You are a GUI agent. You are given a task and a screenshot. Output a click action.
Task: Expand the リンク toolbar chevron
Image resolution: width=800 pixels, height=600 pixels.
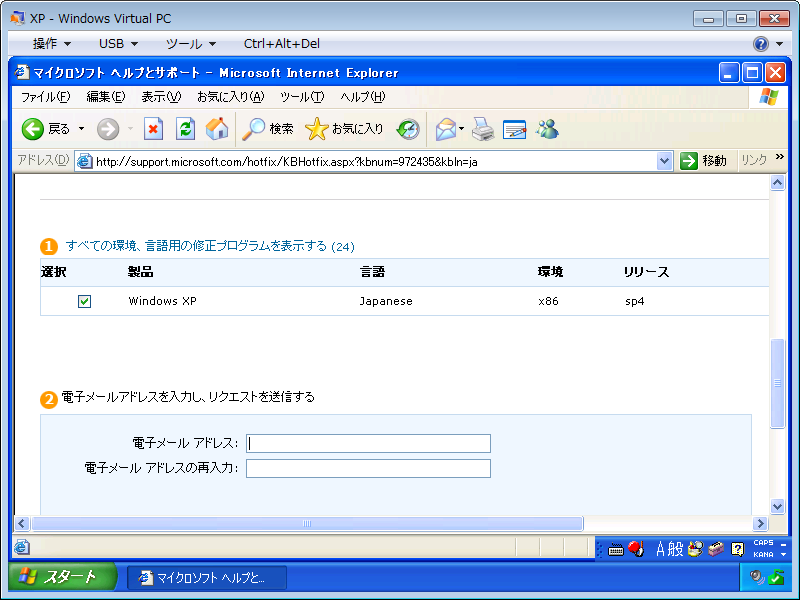780,157
